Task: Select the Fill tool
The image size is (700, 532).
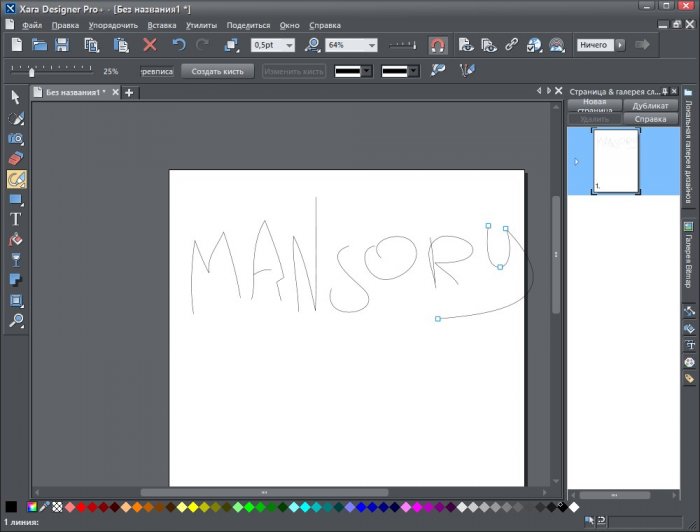Action: point(16,240)
